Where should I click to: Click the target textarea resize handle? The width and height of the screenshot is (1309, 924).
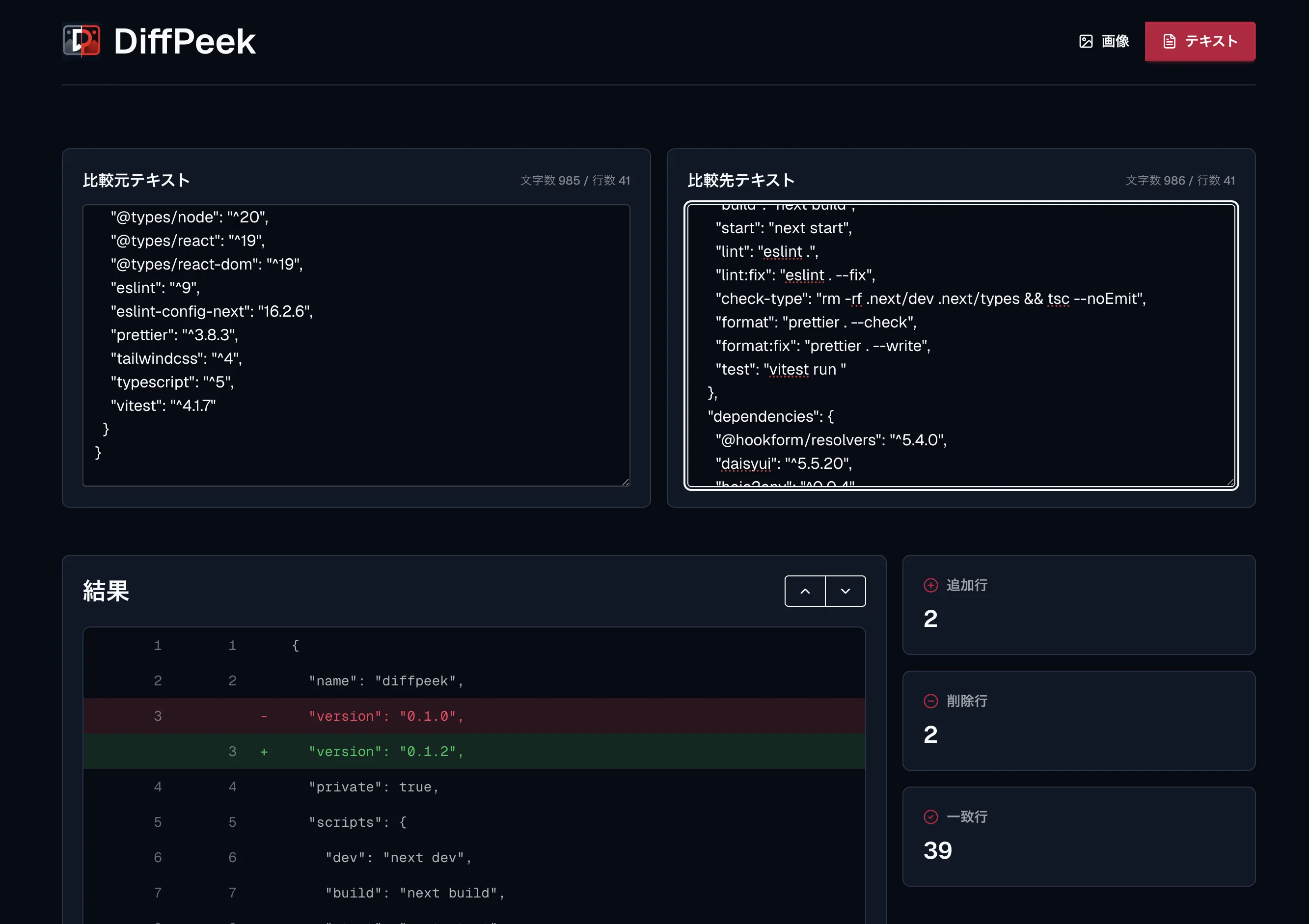[1230, 482]
